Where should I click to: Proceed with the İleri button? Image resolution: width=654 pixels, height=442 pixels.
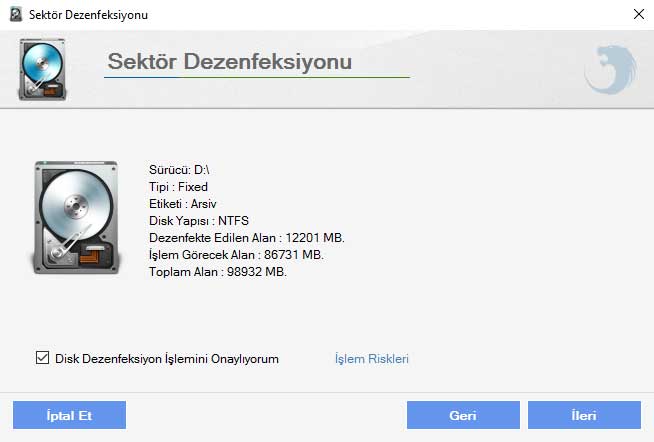(x=584, y=415)
